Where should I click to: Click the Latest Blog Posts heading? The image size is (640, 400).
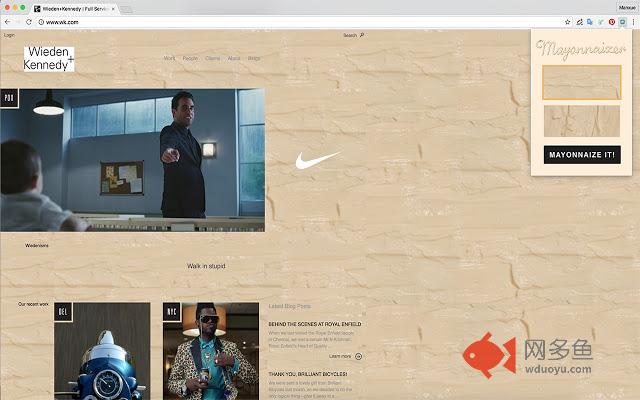coord(290,306)
